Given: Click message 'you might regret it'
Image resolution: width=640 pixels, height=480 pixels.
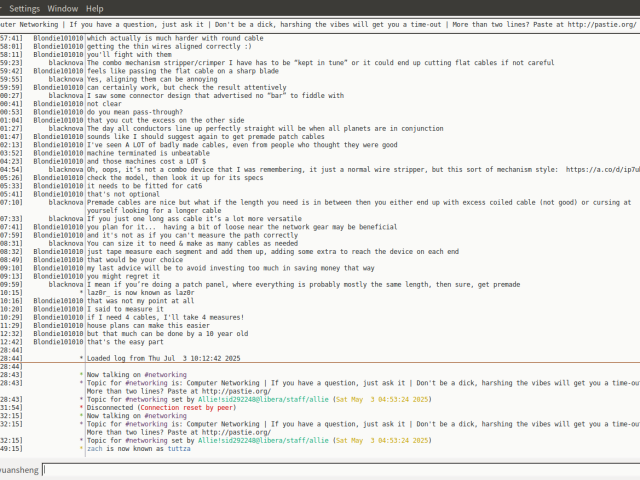Looking at the screenshot, I should click(123, 276).
